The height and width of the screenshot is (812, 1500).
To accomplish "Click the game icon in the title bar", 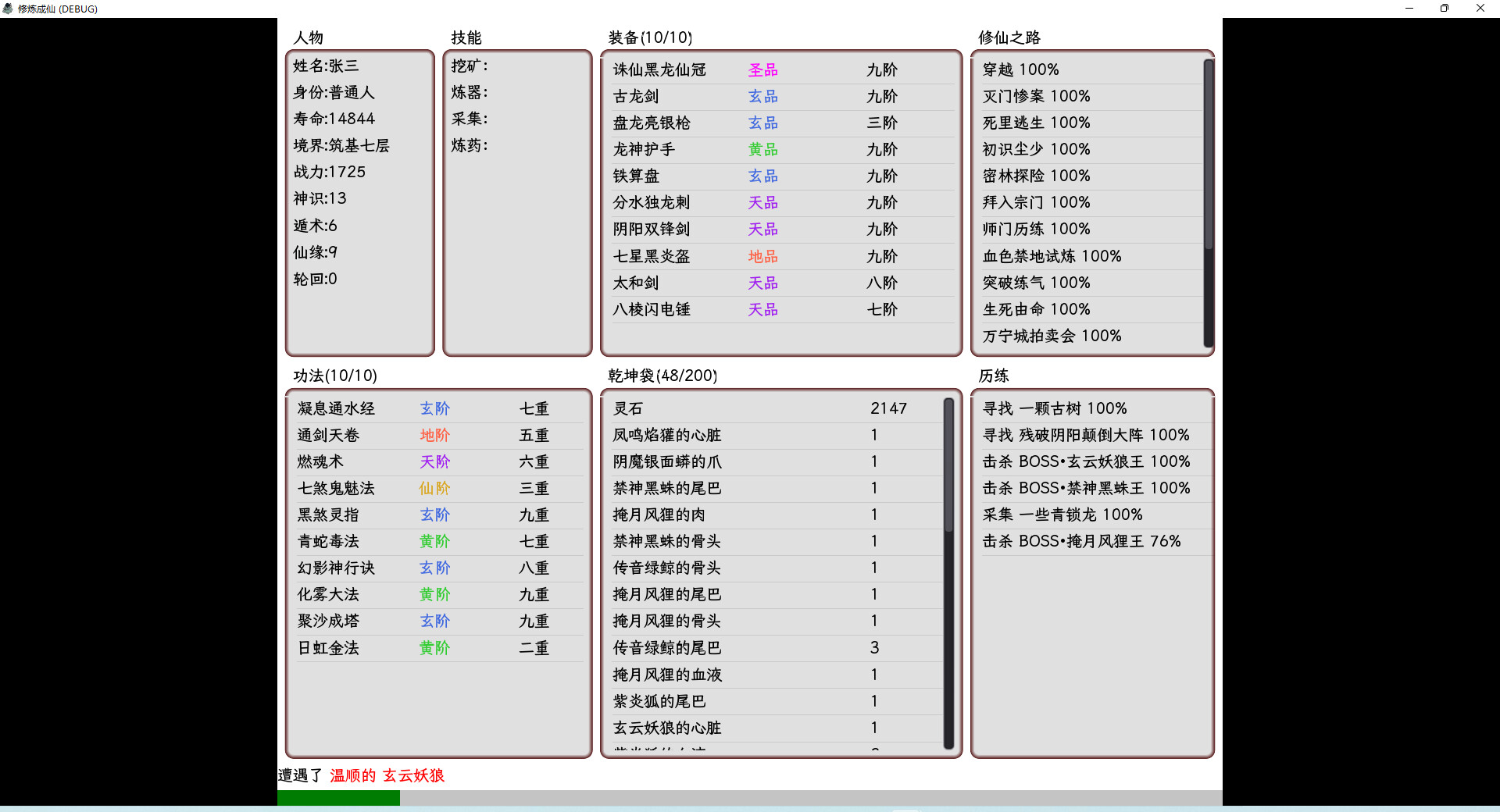I will 8,9.
